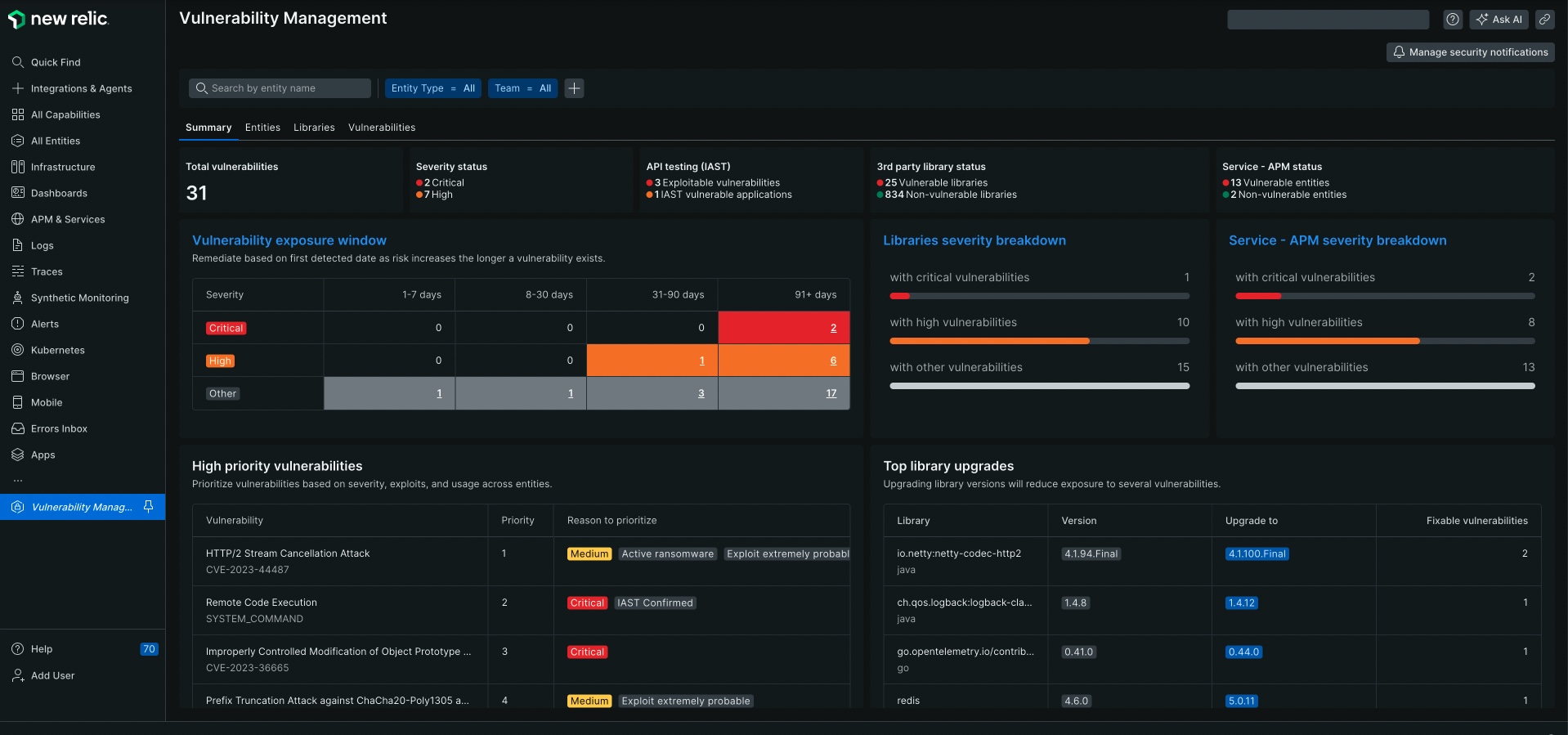Open Kubernetes icon in sidebar

pos(18,350)
